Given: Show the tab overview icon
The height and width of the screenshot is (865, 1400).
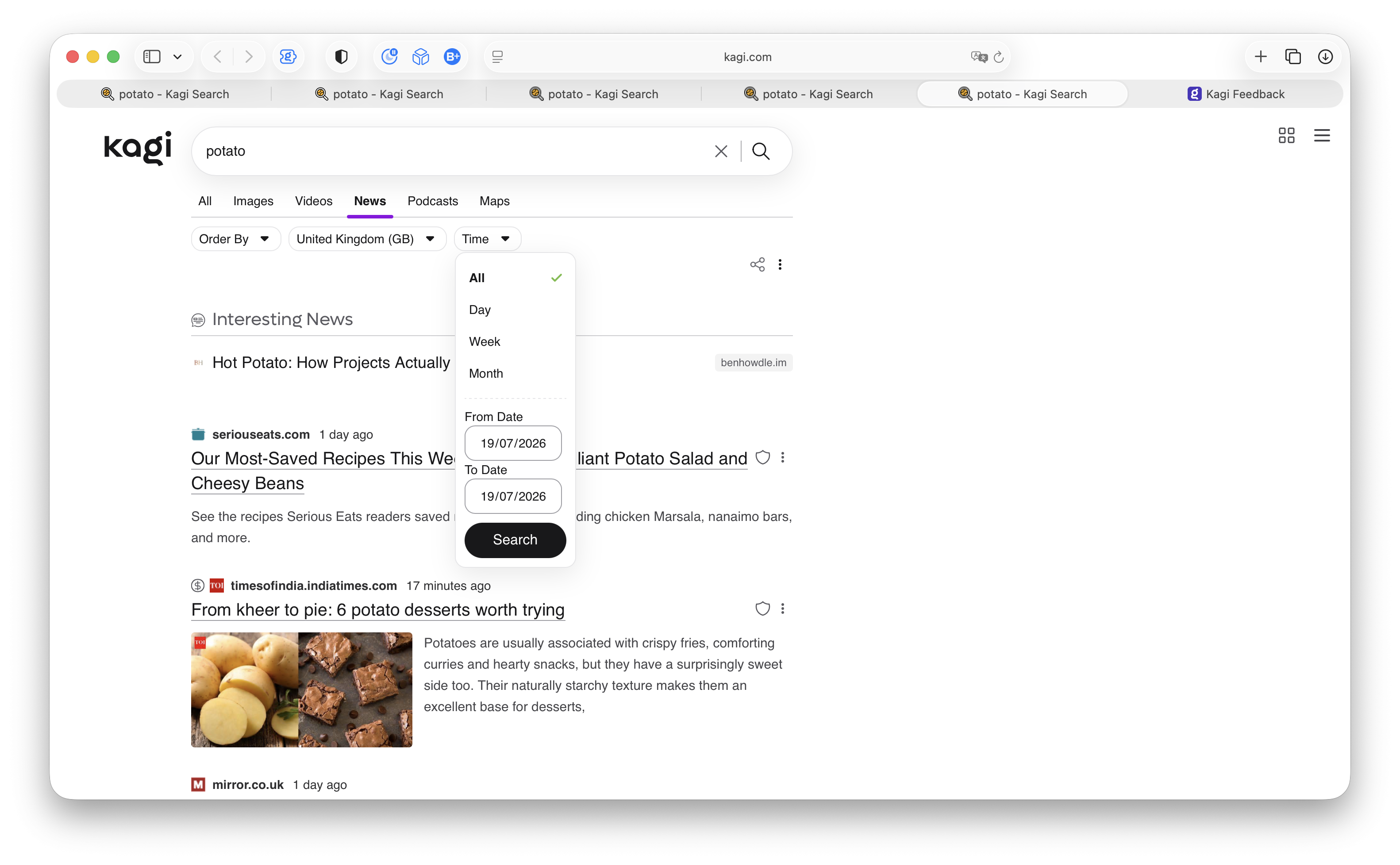Looking at the screenshot, I should (1293, 57).
